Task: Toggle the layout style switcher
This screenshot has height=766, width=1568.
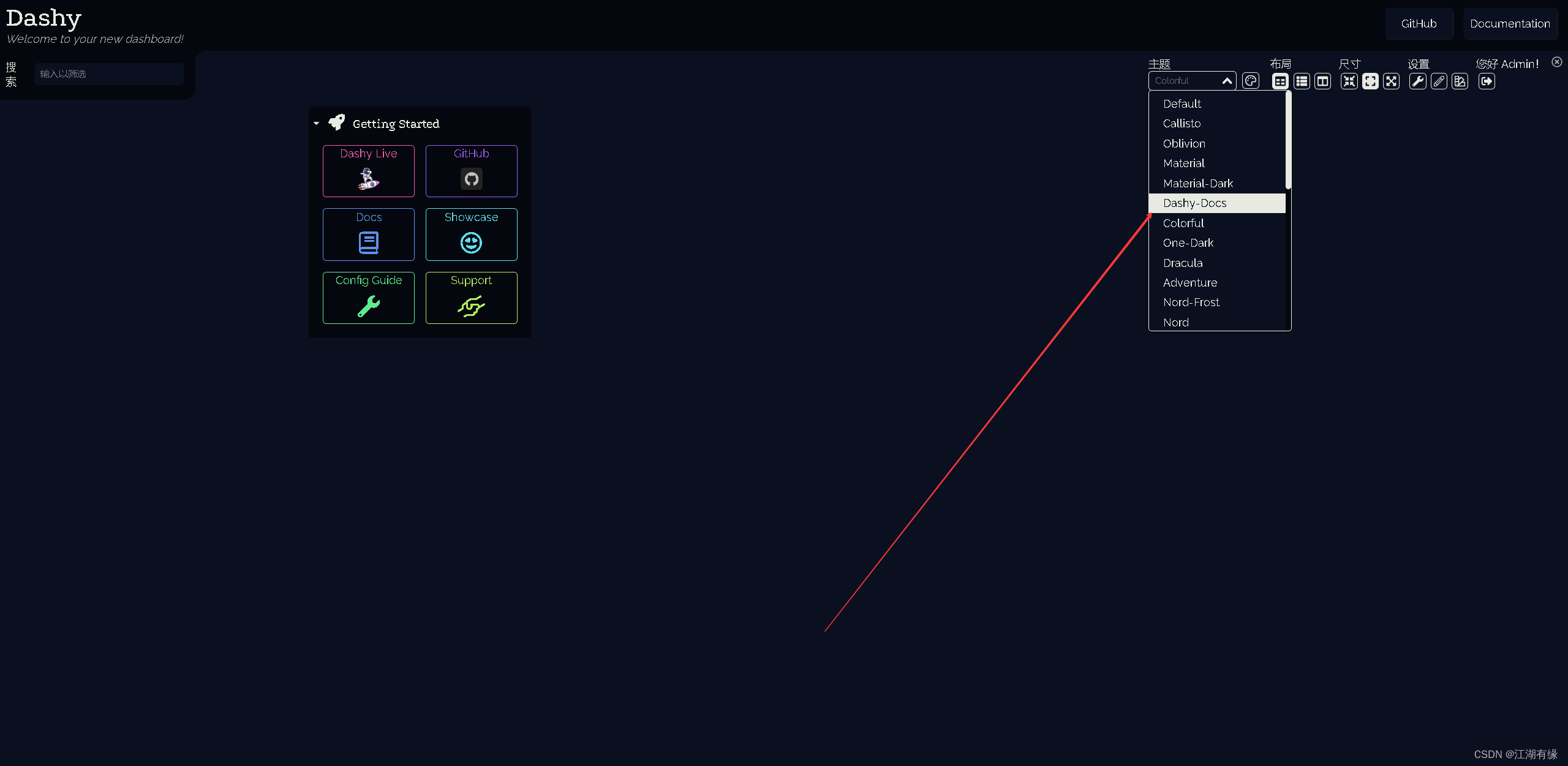Action: point(1280,80)
